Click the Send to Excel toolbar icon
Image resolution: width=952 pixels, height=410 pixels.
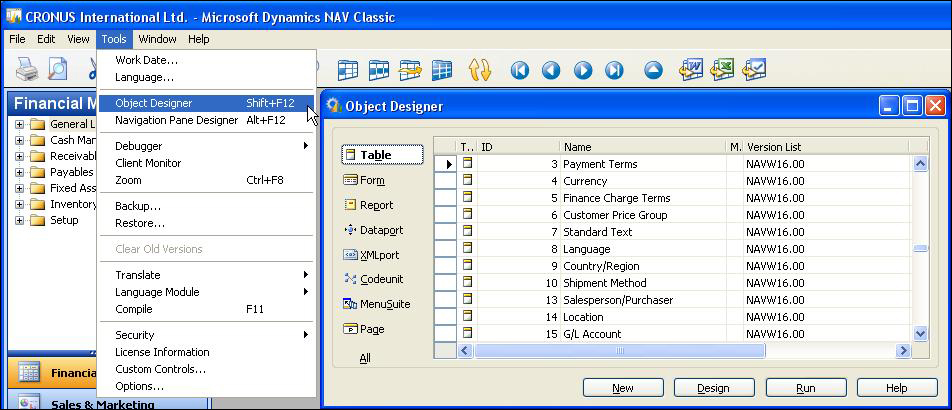(722, 70)
